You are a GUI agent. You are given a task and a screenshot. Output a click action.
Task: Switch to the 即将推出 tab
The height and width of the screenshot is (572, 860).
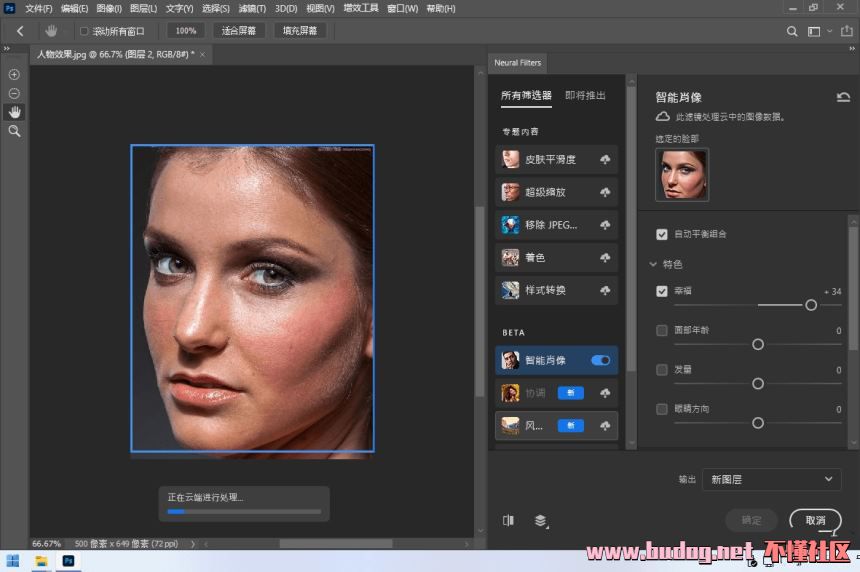point(585,95)
